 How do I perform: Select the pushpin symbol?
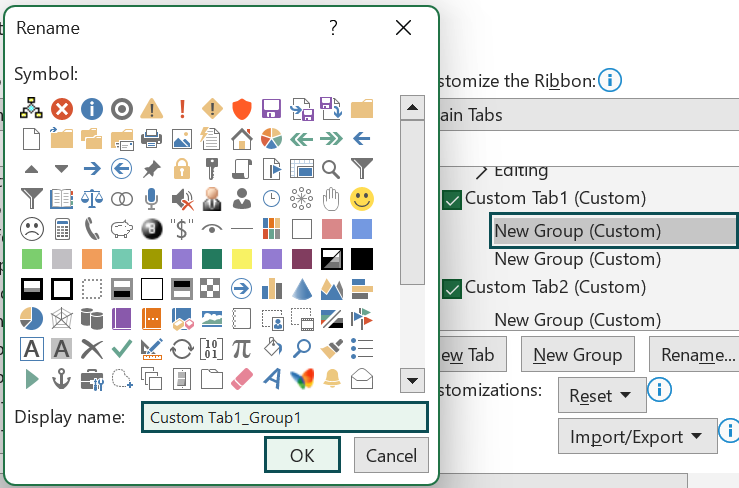[x=152, y=169]
